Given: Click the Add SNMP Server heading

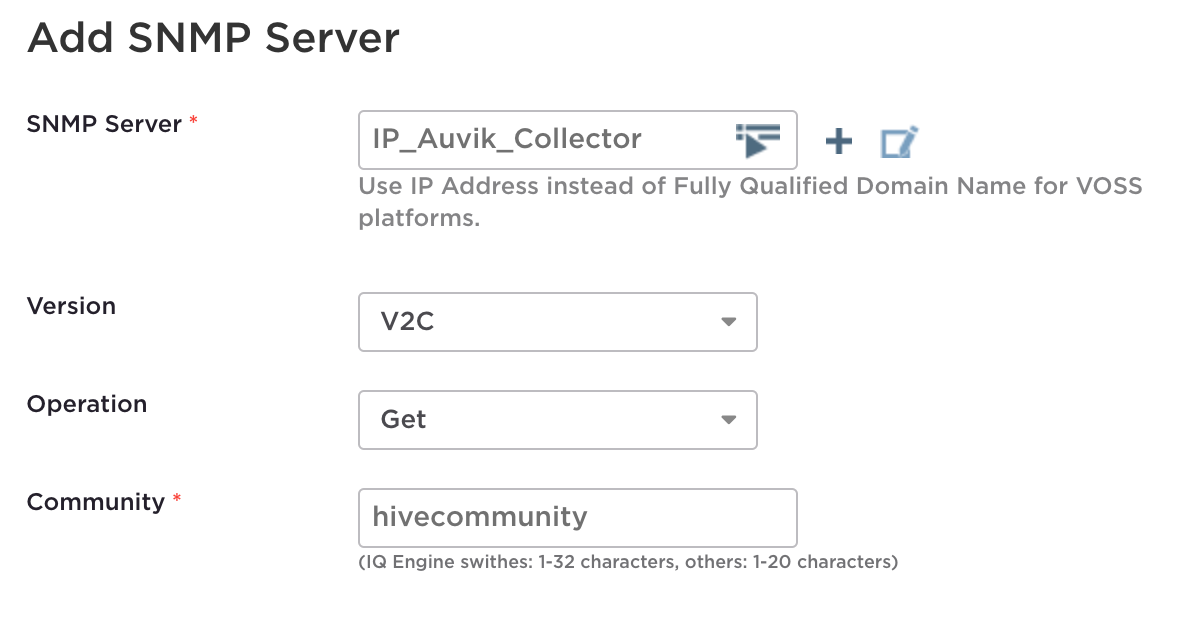Looking at the screenshot, I should pyautogui.click(x=213, y=38).
